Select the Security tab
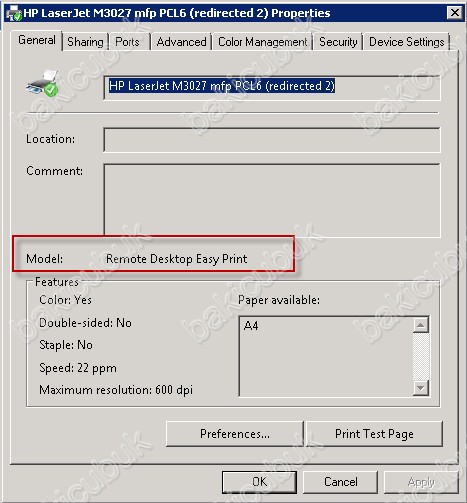Screen dimensions: 467x503 (338, 42)
